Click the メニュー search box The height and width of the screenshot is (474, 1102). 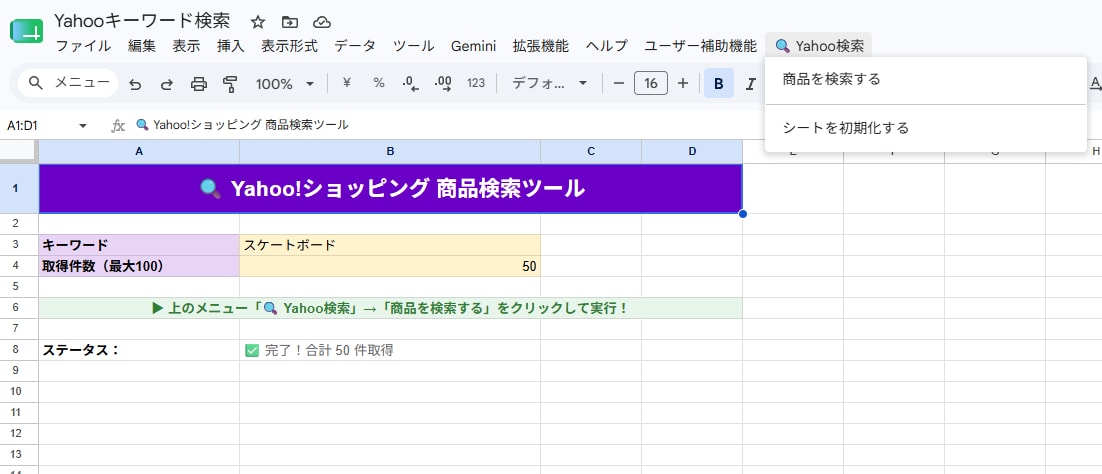68,83
